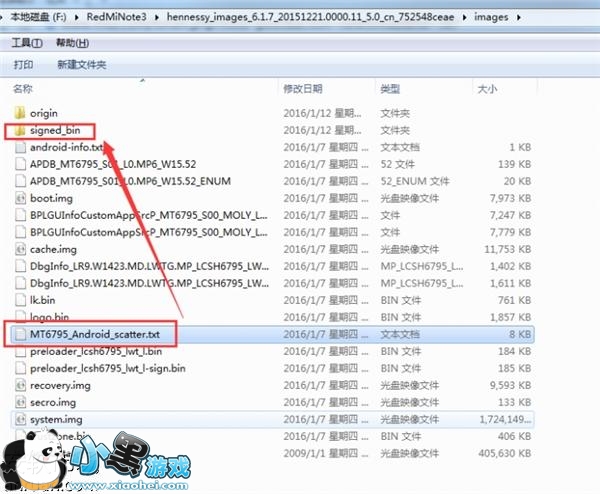Select file name MT6795_Android_scatter.txt
The width and height of the screenshot is (600, 494).
pyautogui.click(x=95, y=334)
